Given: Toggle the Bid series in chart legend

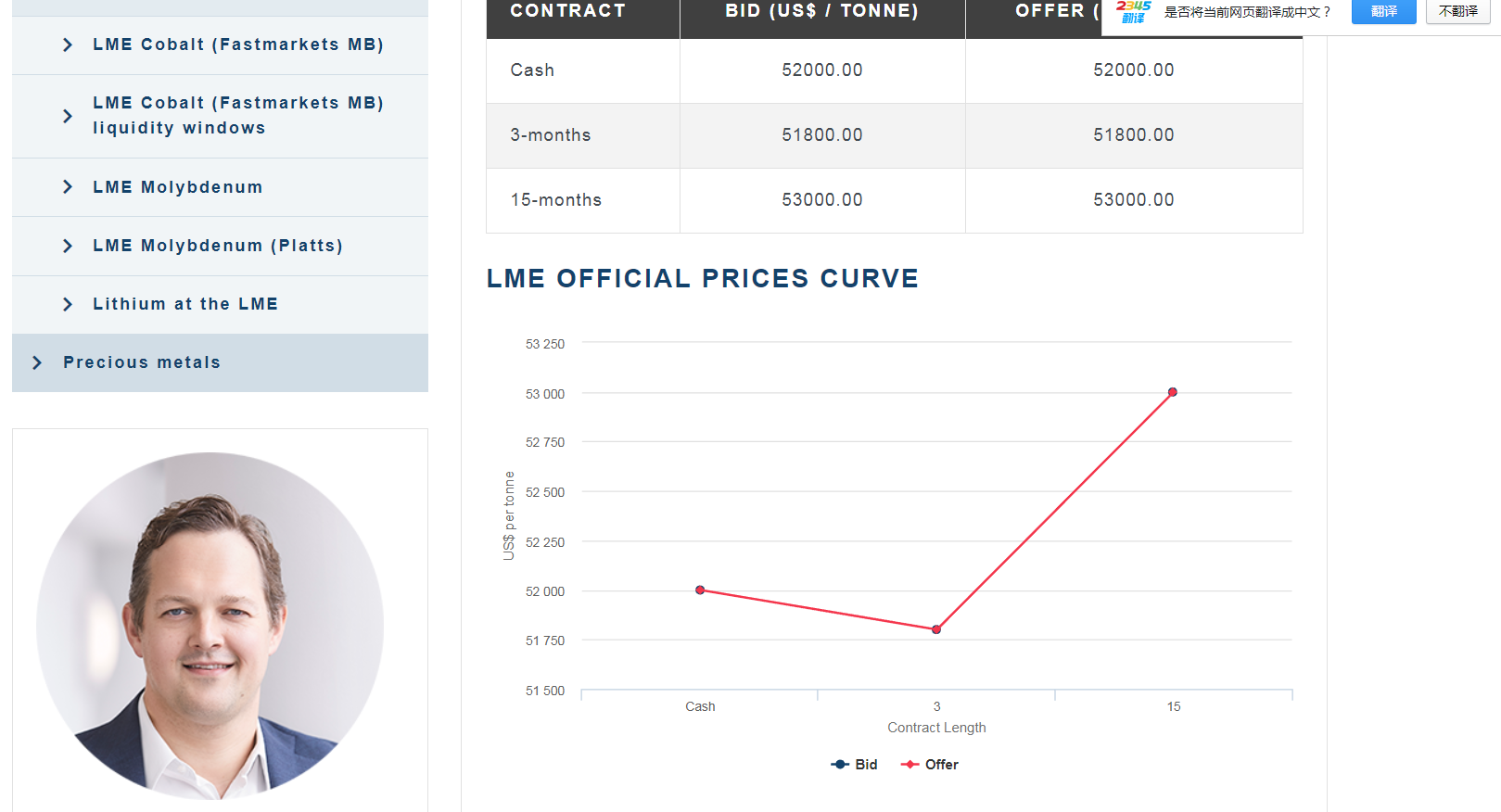Looking at the screenshot, I should pyautogui.click(x=854, y=765).
